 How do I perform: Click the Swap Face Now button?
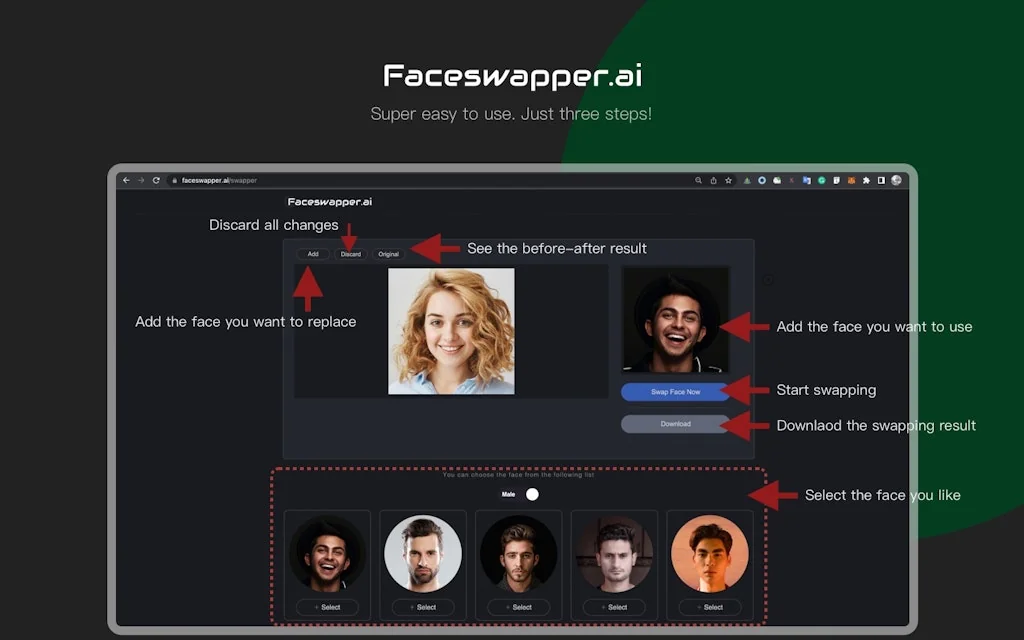pyautogui.click(x=674, y=391)
